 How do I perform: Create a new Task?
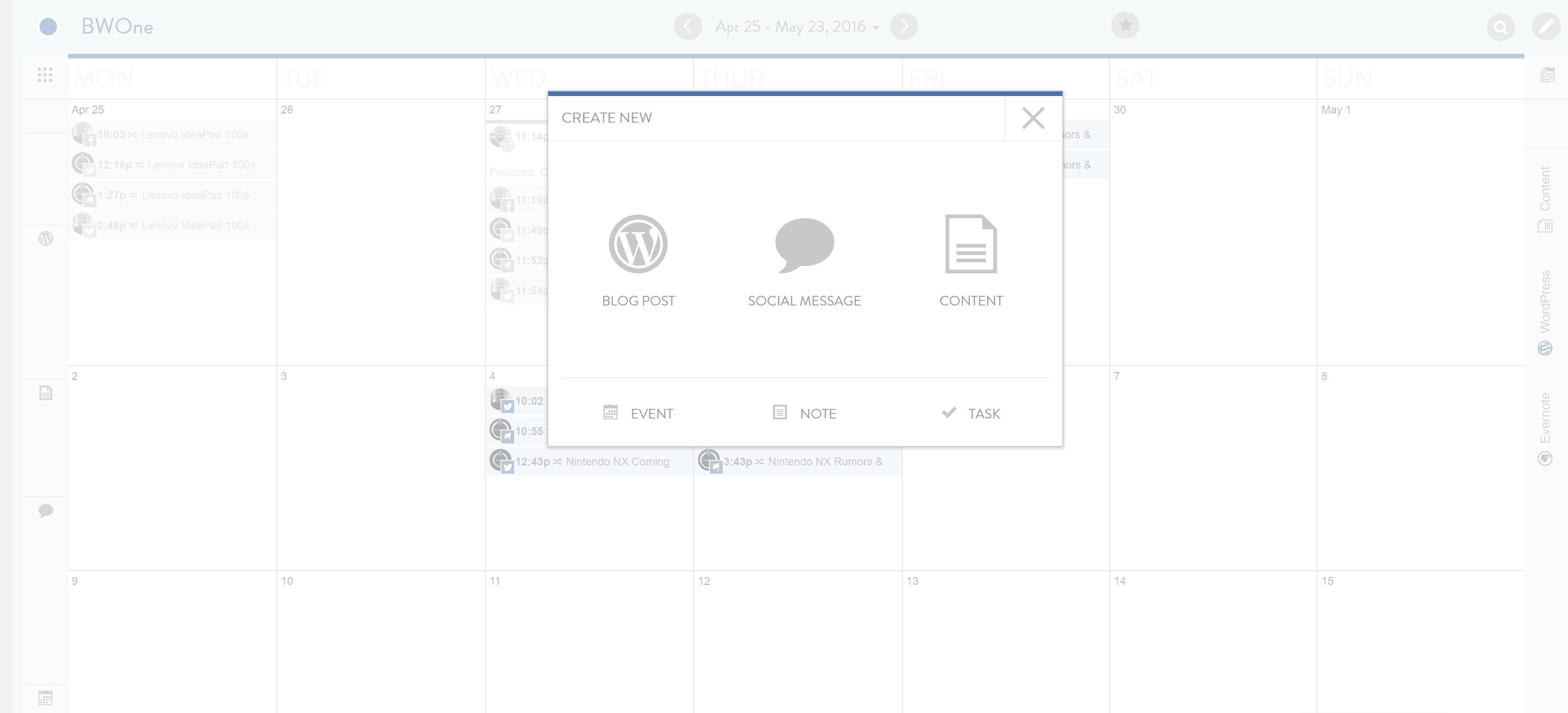click(x=971, y=413)
